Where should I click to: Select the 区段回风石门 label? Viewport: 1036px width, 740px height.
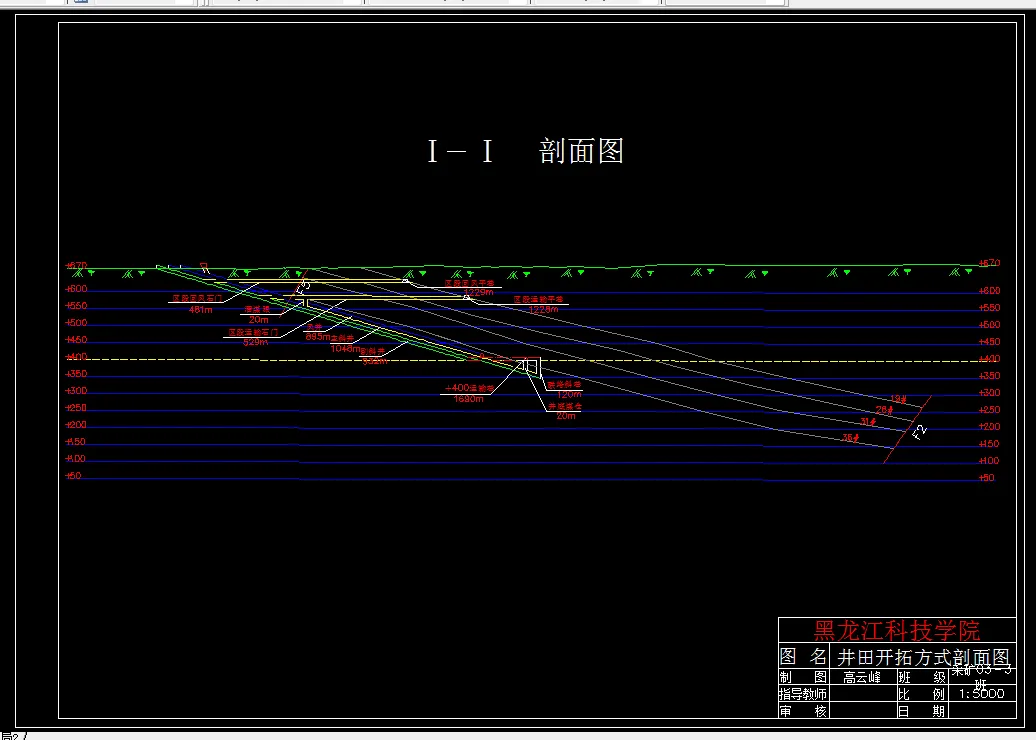[198, 299]
